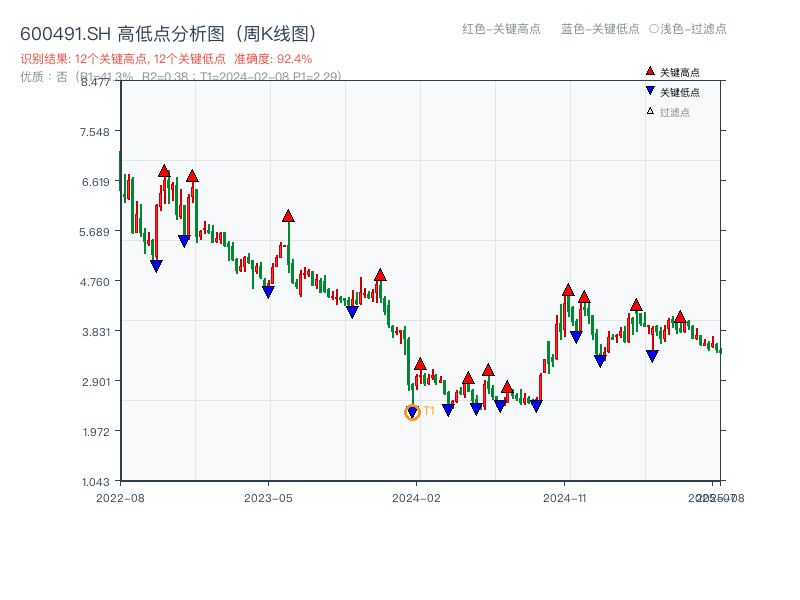Screen dimensions: 800x600
Task: Click the x-axis date 2023-05
Action: tap(268, 498)
